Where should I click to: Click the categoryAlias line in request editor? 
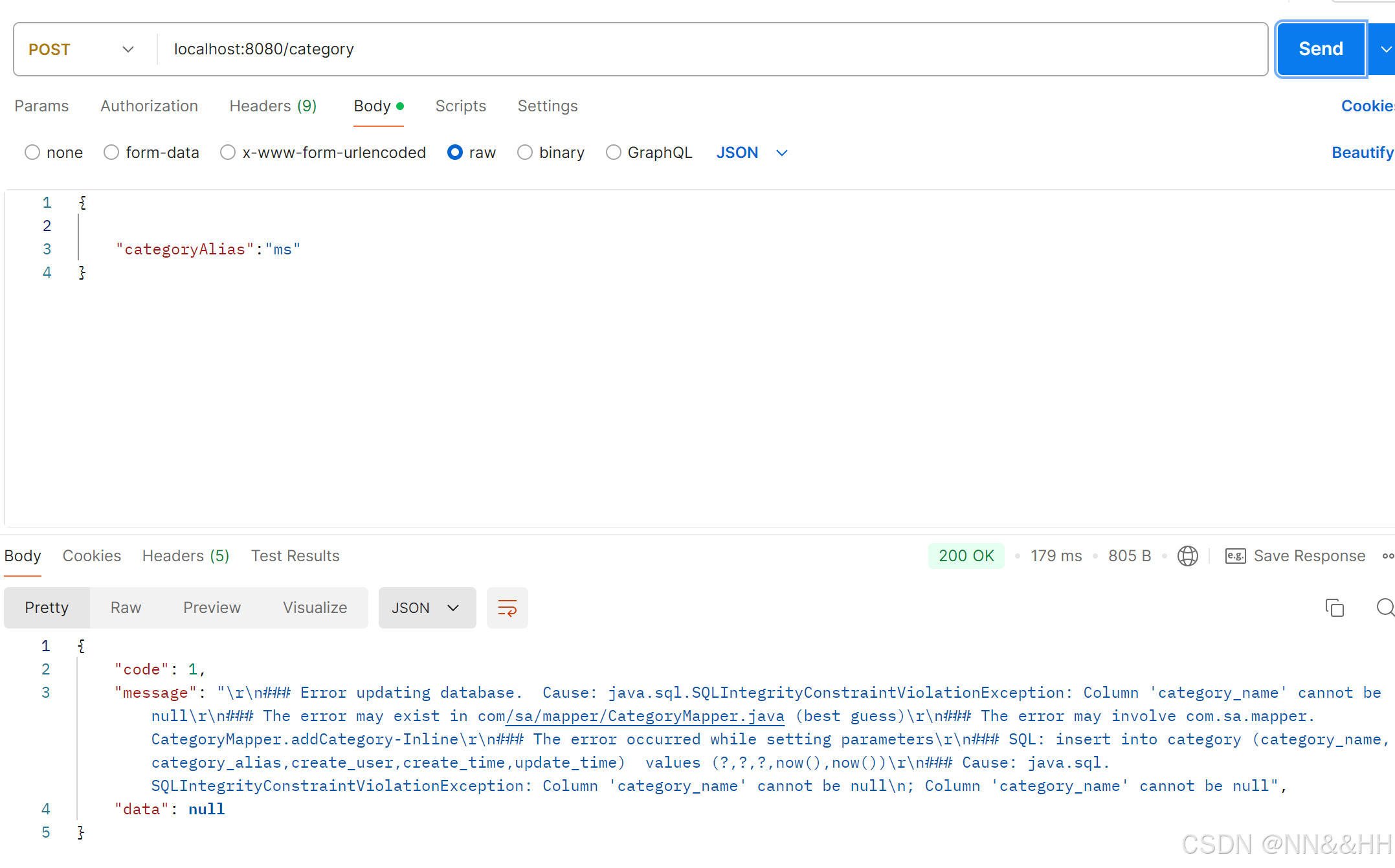(x=208, y=249)
